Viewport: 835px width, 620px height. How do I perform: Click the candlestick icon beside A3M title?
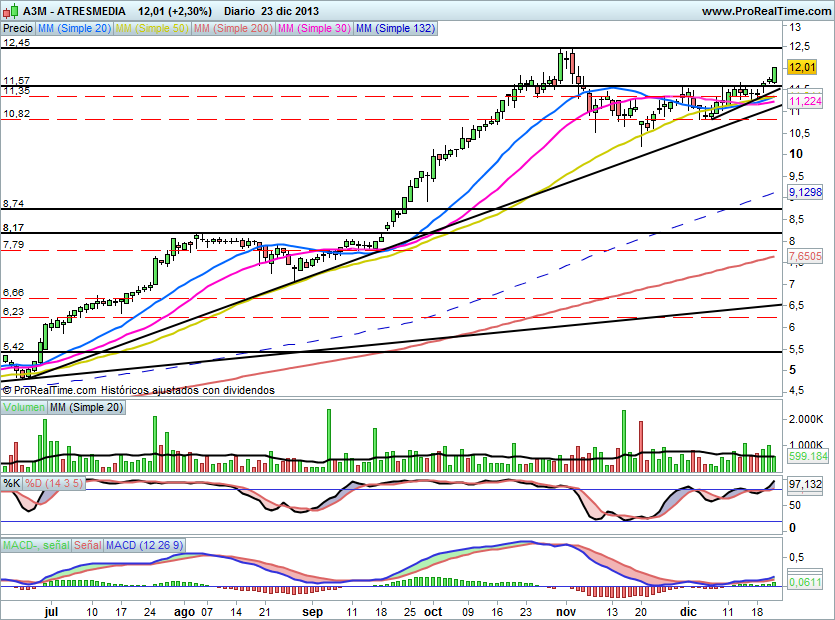[x=10, y=11]
